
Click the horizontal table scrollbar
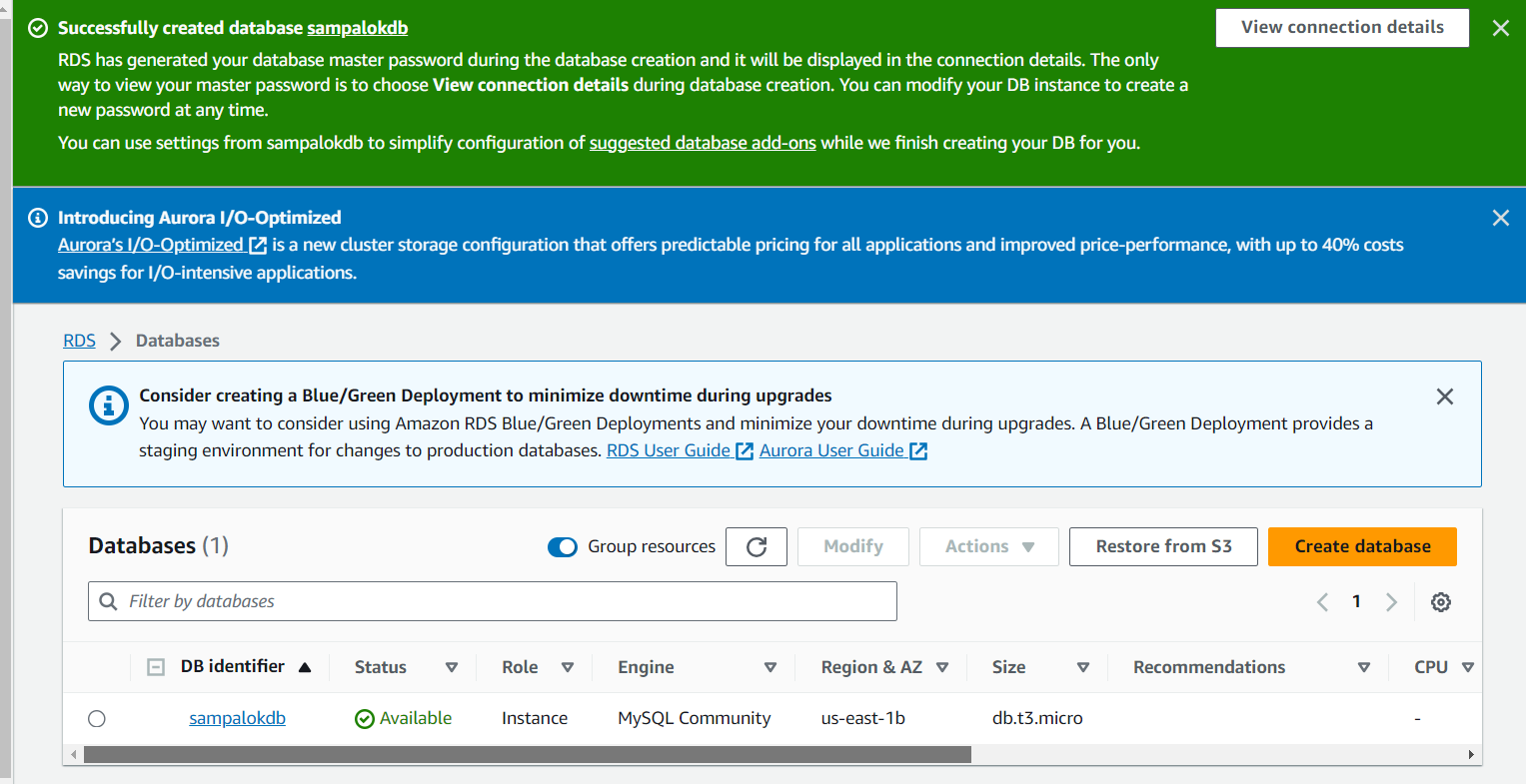[527, 755]
